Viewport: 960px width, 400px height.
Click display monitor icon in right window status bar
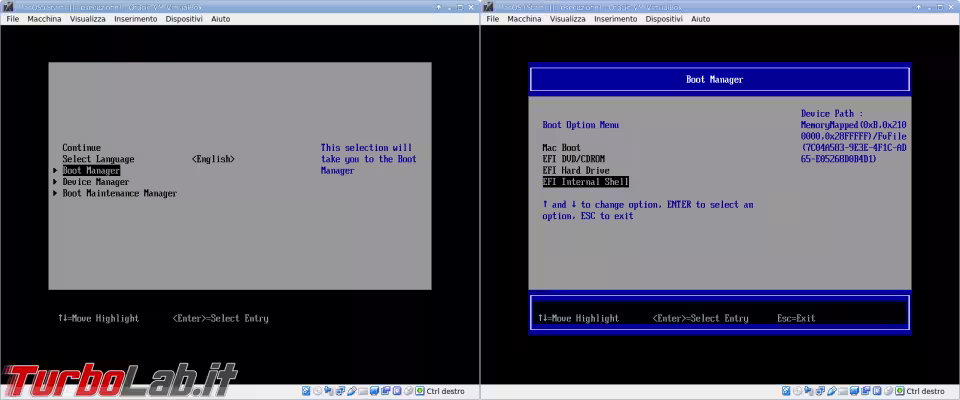pos(855,391)
